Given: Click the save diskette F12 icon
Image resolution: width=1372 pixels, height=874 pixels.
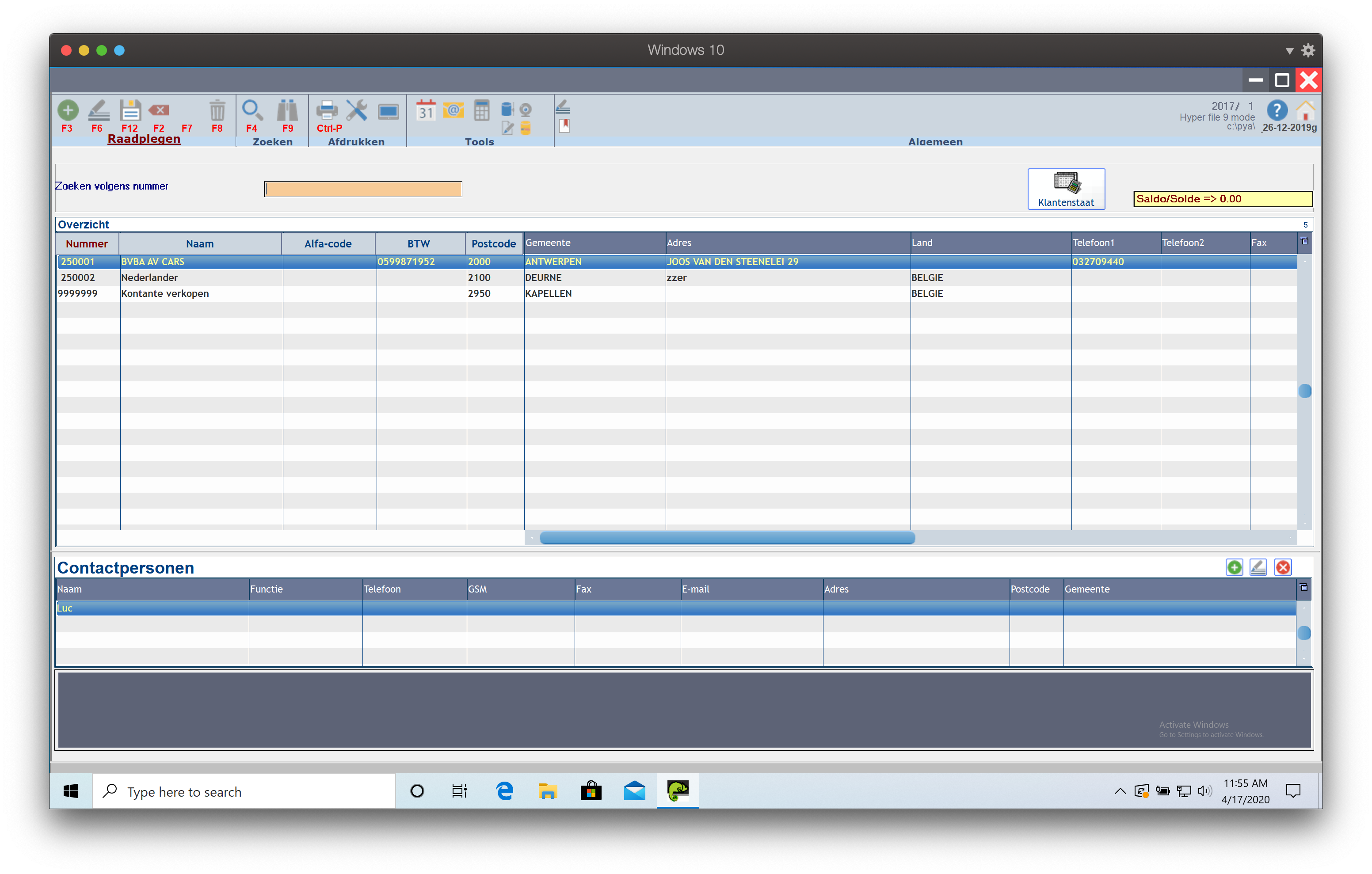Looking at the screenshot, I should tap(130, 110).
